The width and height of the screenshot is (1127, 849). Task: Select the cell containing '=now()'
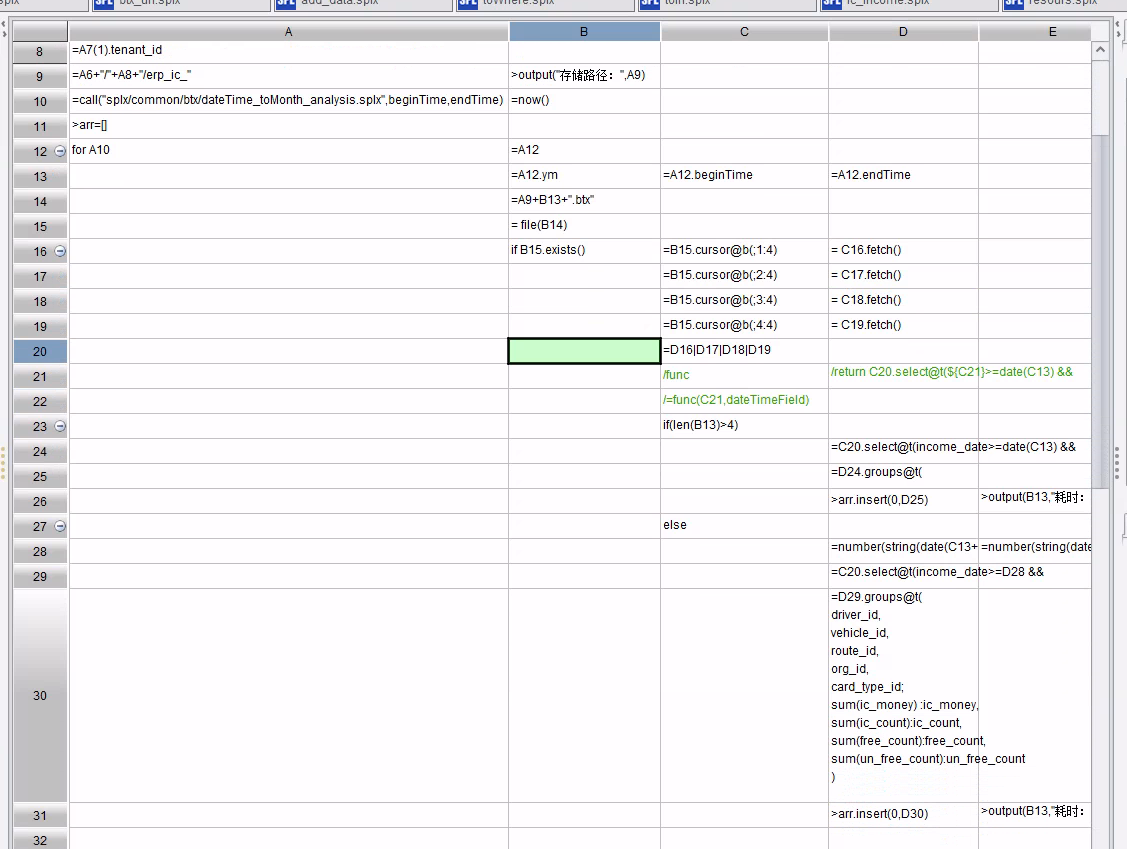pyautogui.click(x=583, y=101)
